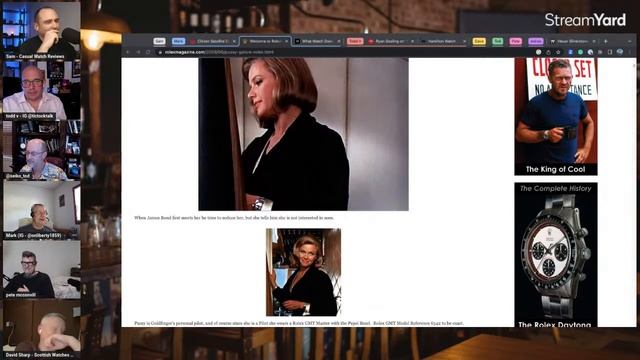The image size is (640, 360).
Task: Collapse the red Todd V tab group
Action: [355, 41]
